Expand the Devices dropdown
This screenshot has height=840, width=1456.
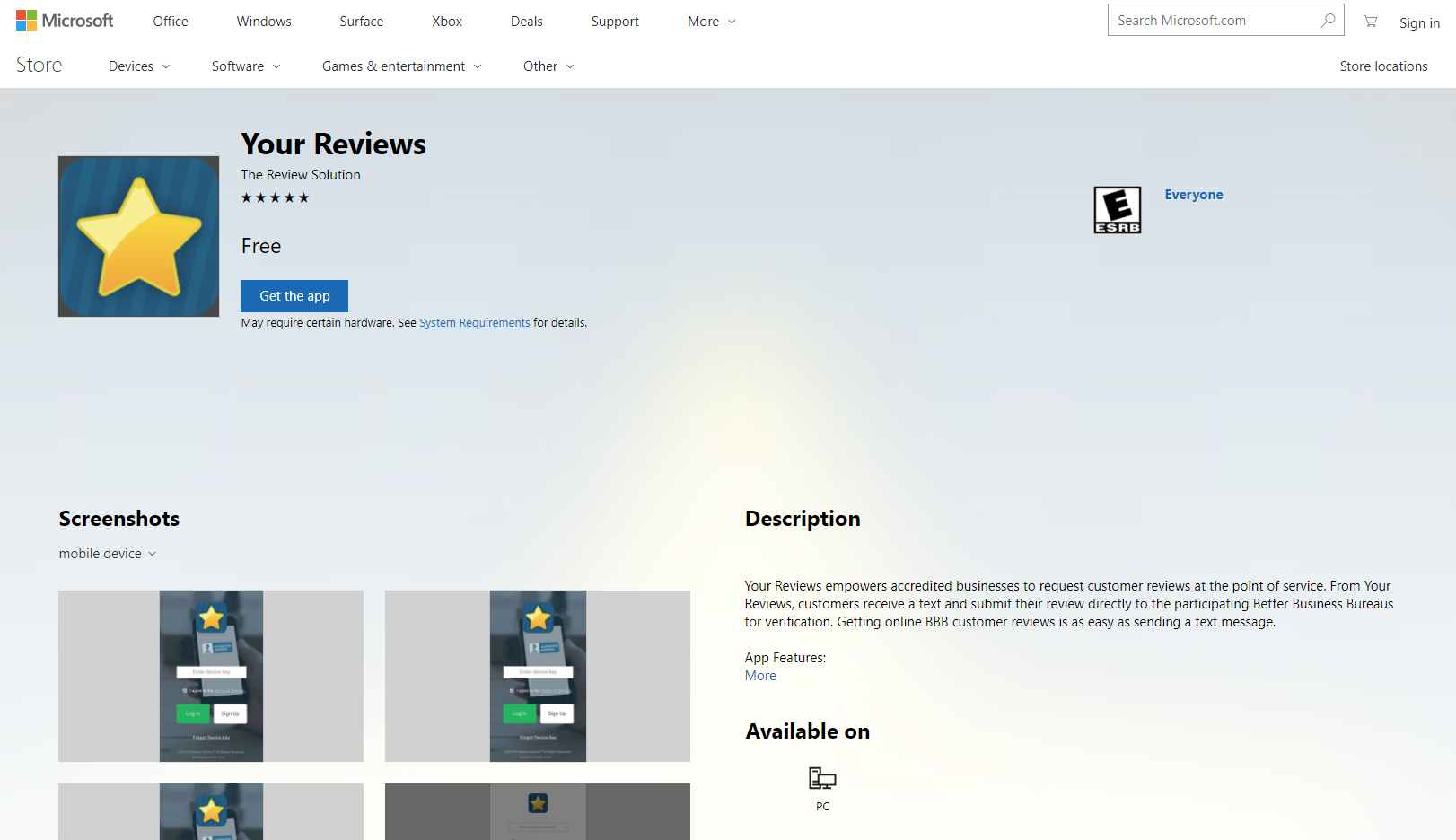point(139,66)
